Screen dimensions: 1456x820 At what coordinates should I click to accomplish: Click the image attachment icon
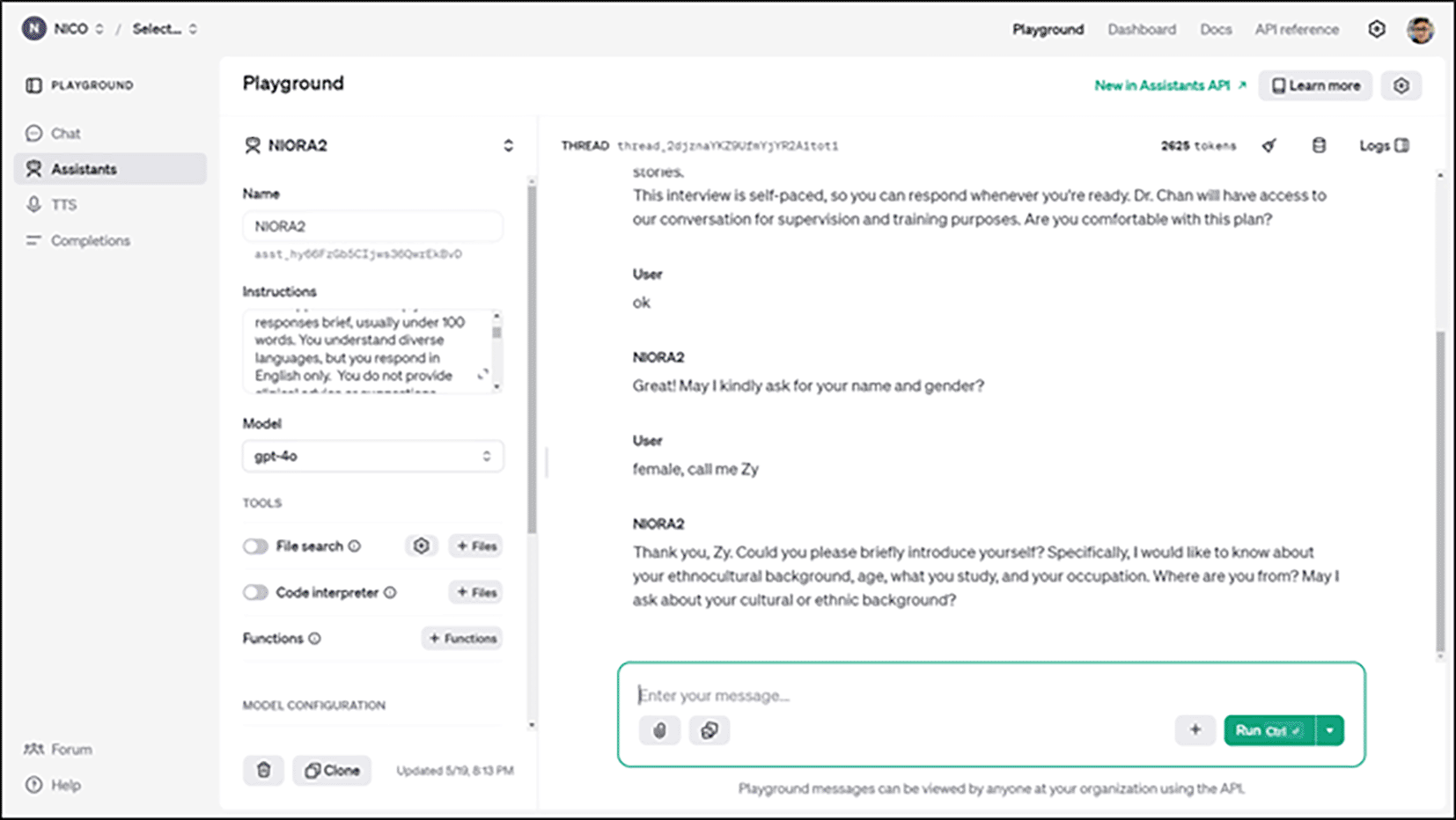[710, 730]
